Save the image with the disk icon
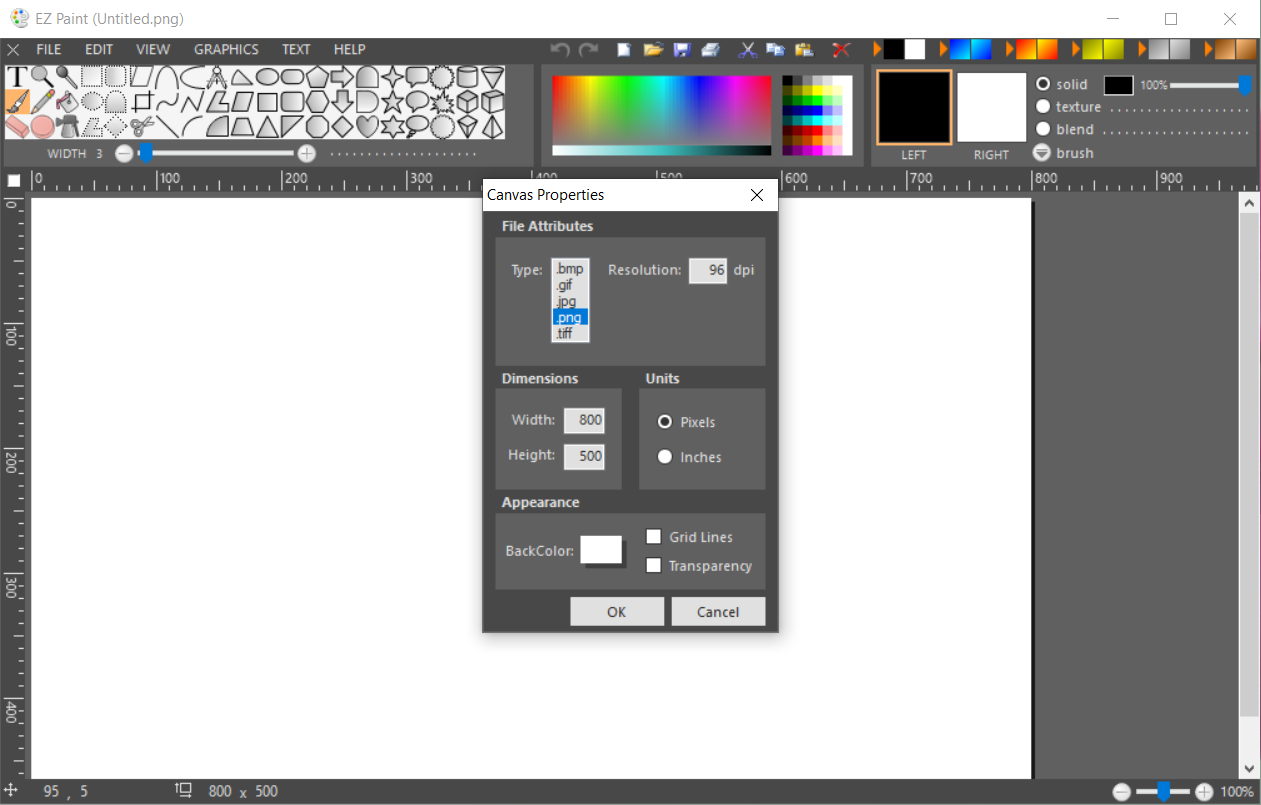This screenshot has width=1261, height=805. [682, 48]
